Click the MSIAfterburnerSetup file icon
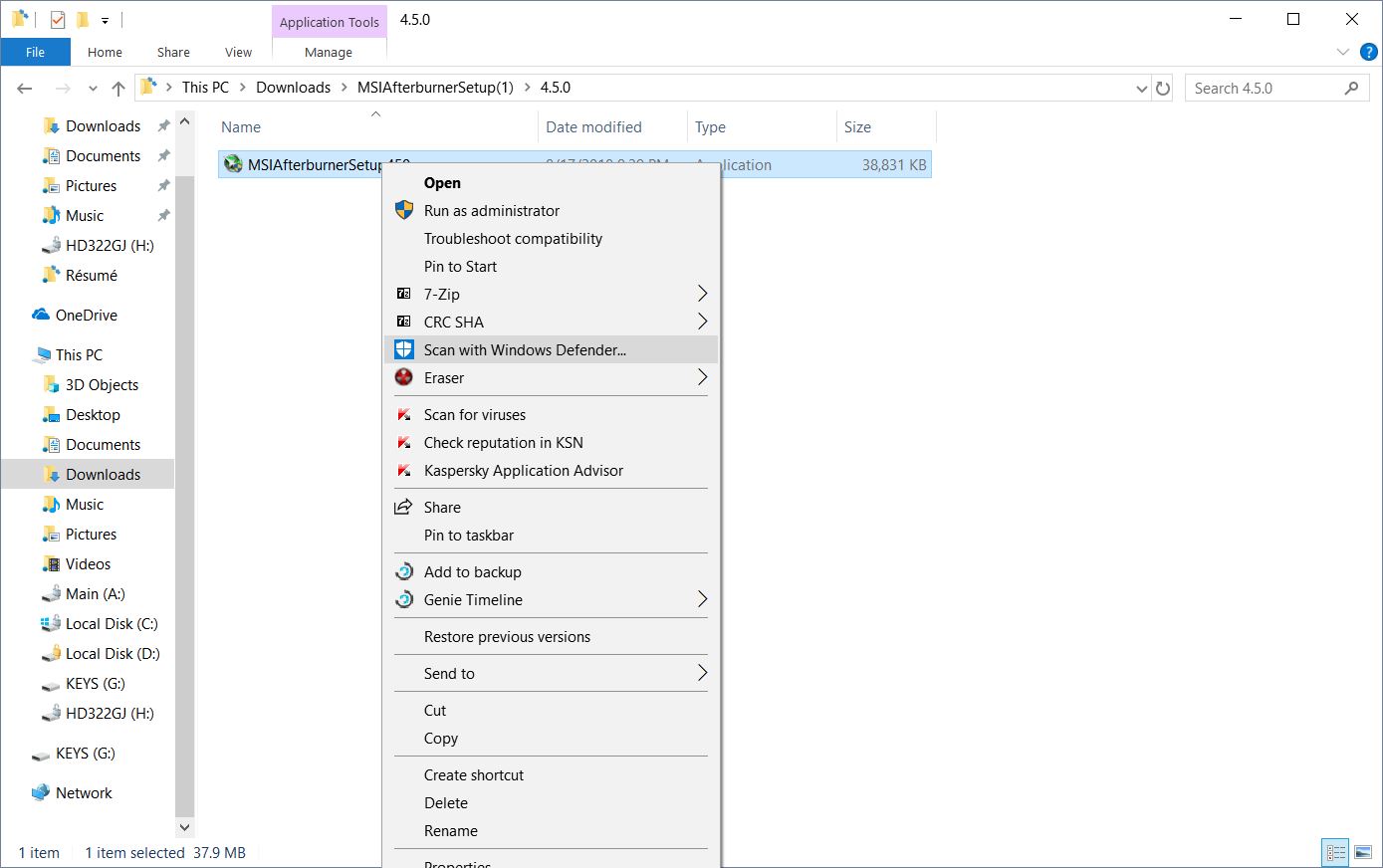Viewport: 1383px width, 868px height. click(233, 164)
